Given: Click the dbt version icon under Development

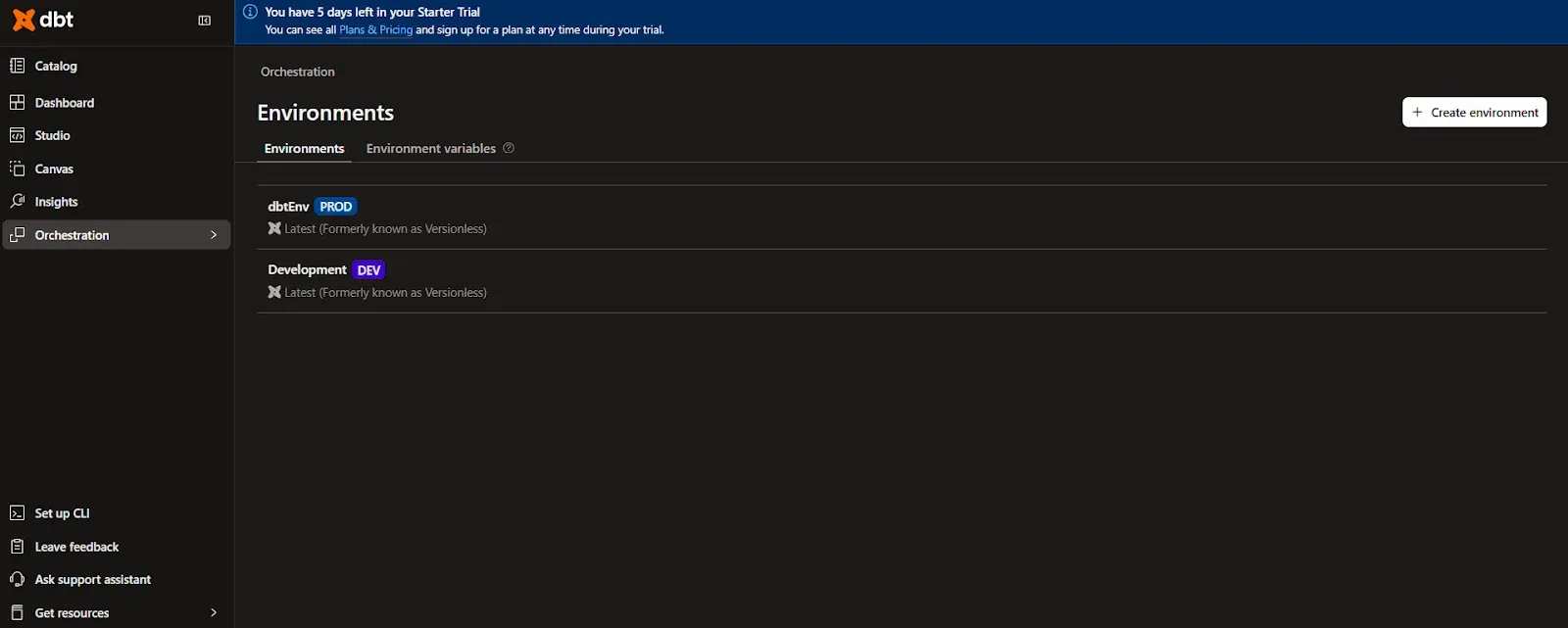Looking at the screenshot, I should tap(274, 292).
